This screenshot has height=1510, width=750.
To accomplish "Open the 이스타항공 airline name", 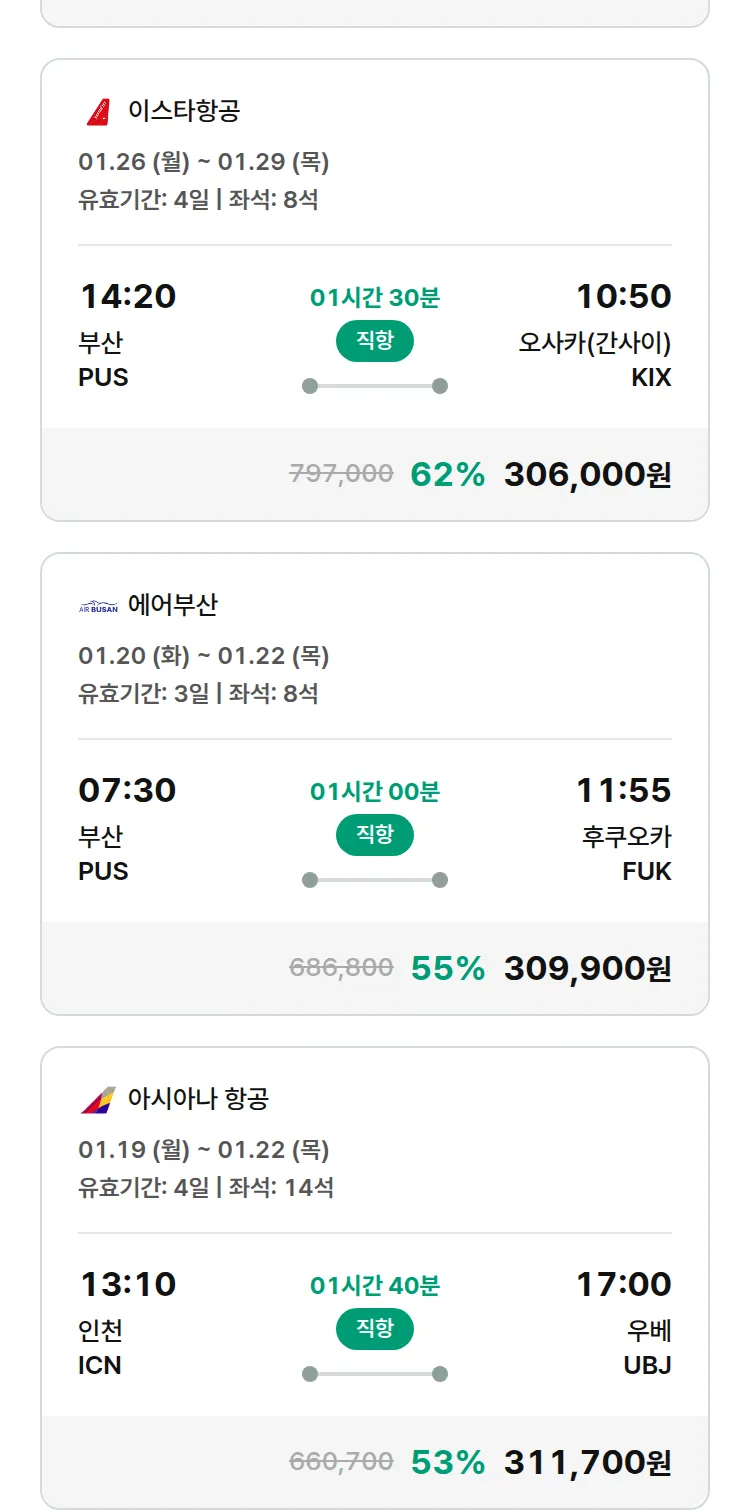I will point(184,111).
